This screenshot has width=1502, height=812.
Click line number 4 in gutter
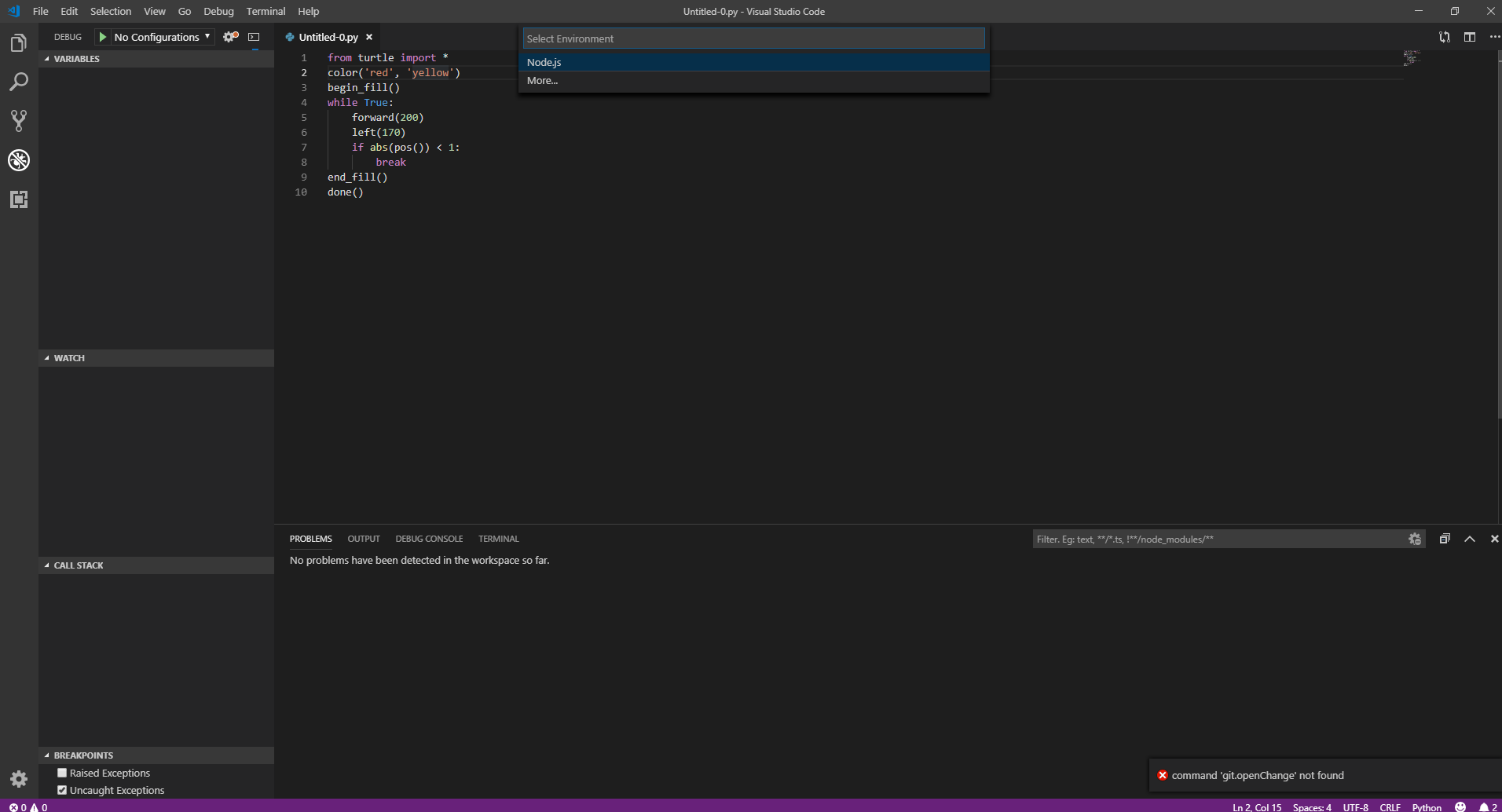[304, 102]
